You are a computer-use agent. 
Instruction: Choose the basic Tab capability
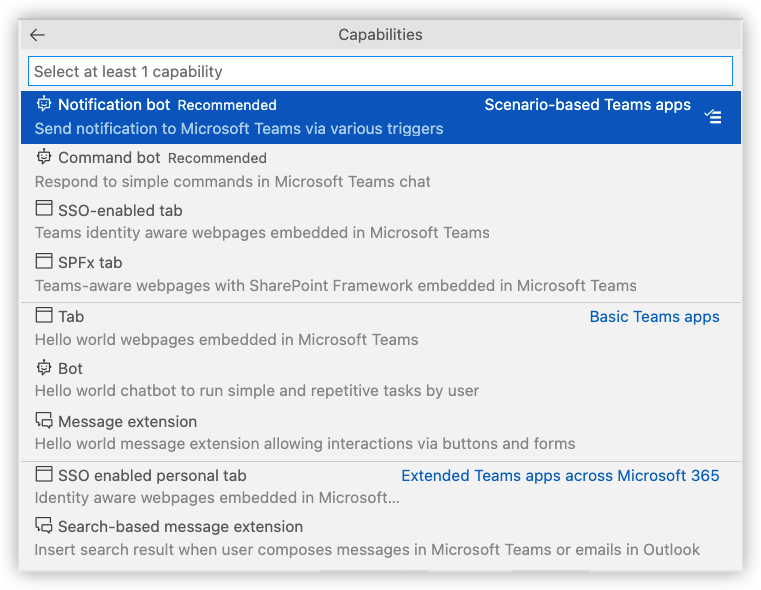coord(380,328)
